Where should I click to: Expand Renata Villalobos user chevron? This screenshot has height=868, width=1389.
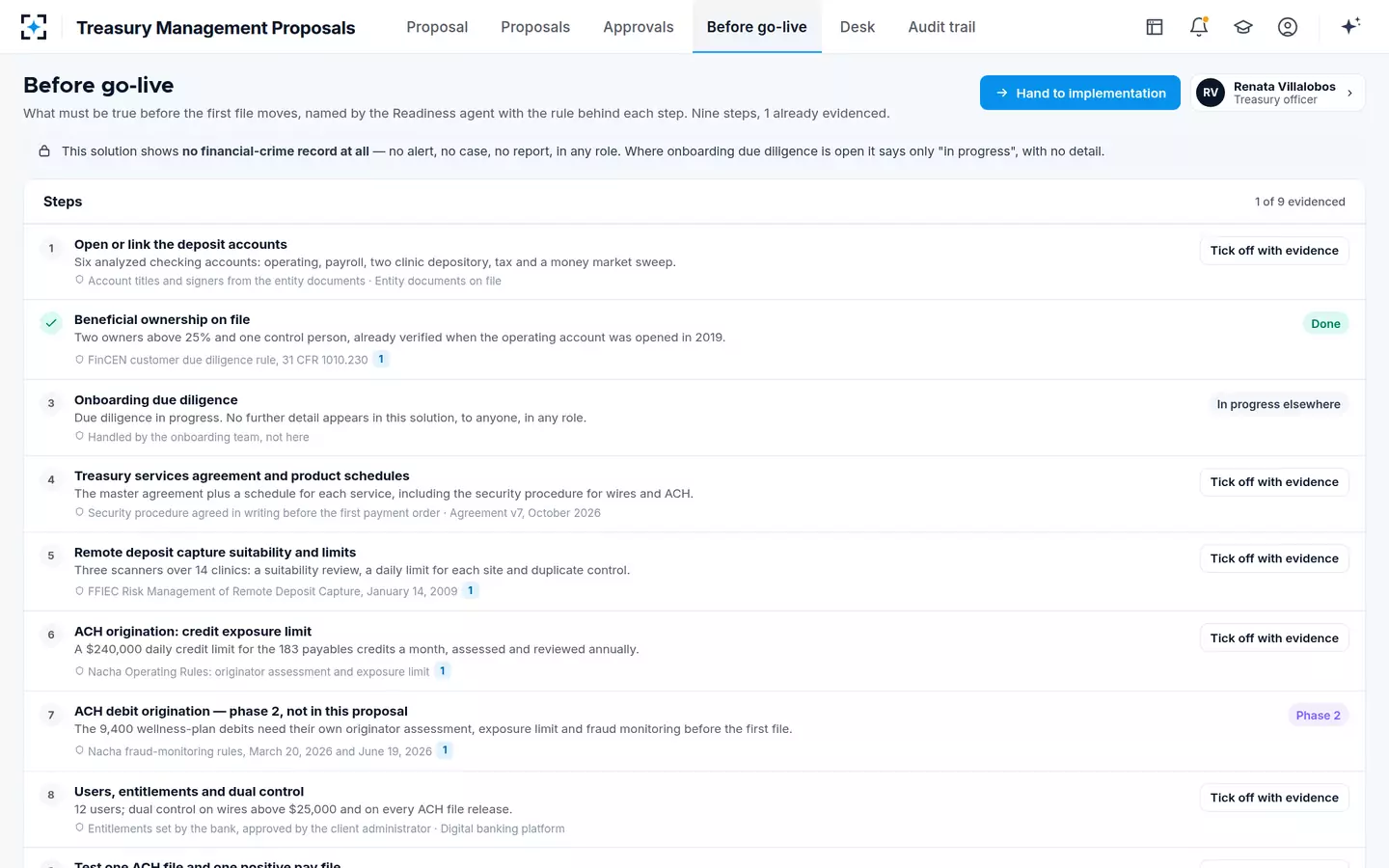click(x=1349, y=94)
